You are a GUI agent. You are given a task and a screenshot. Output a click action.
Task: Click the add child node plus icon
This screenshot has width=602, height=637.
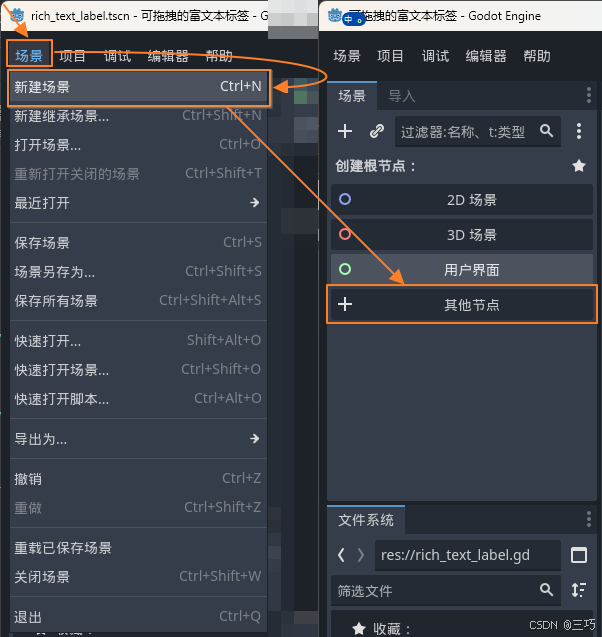coord(345,131)
